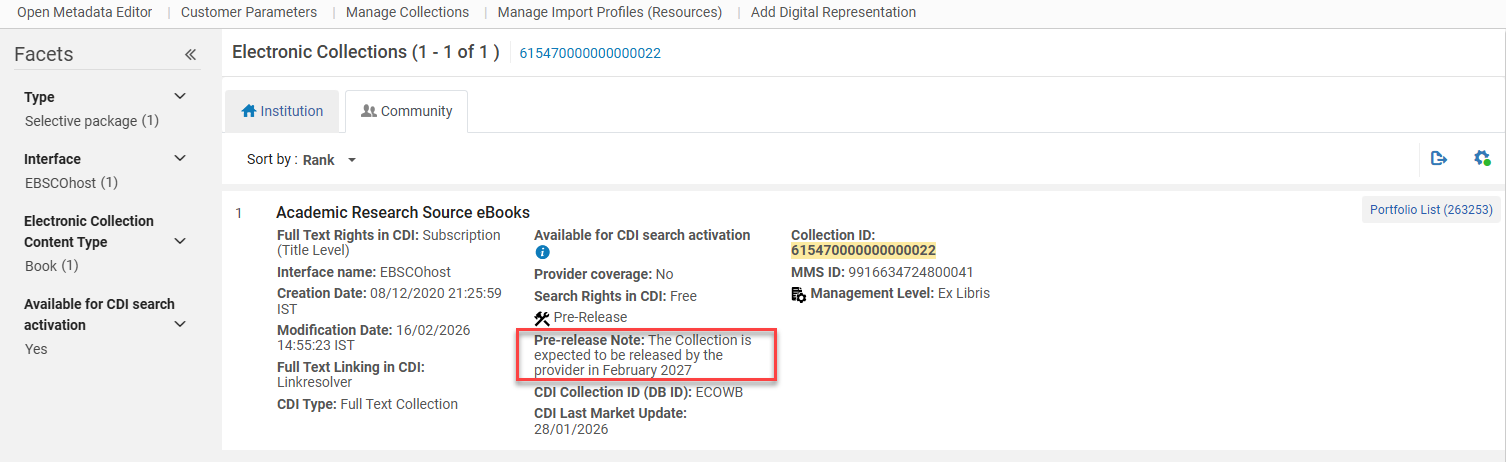Click the 615470000000000022 search ID link
Image resolution: width=1506 pixels, height=462 pixels.
[590, 53]
